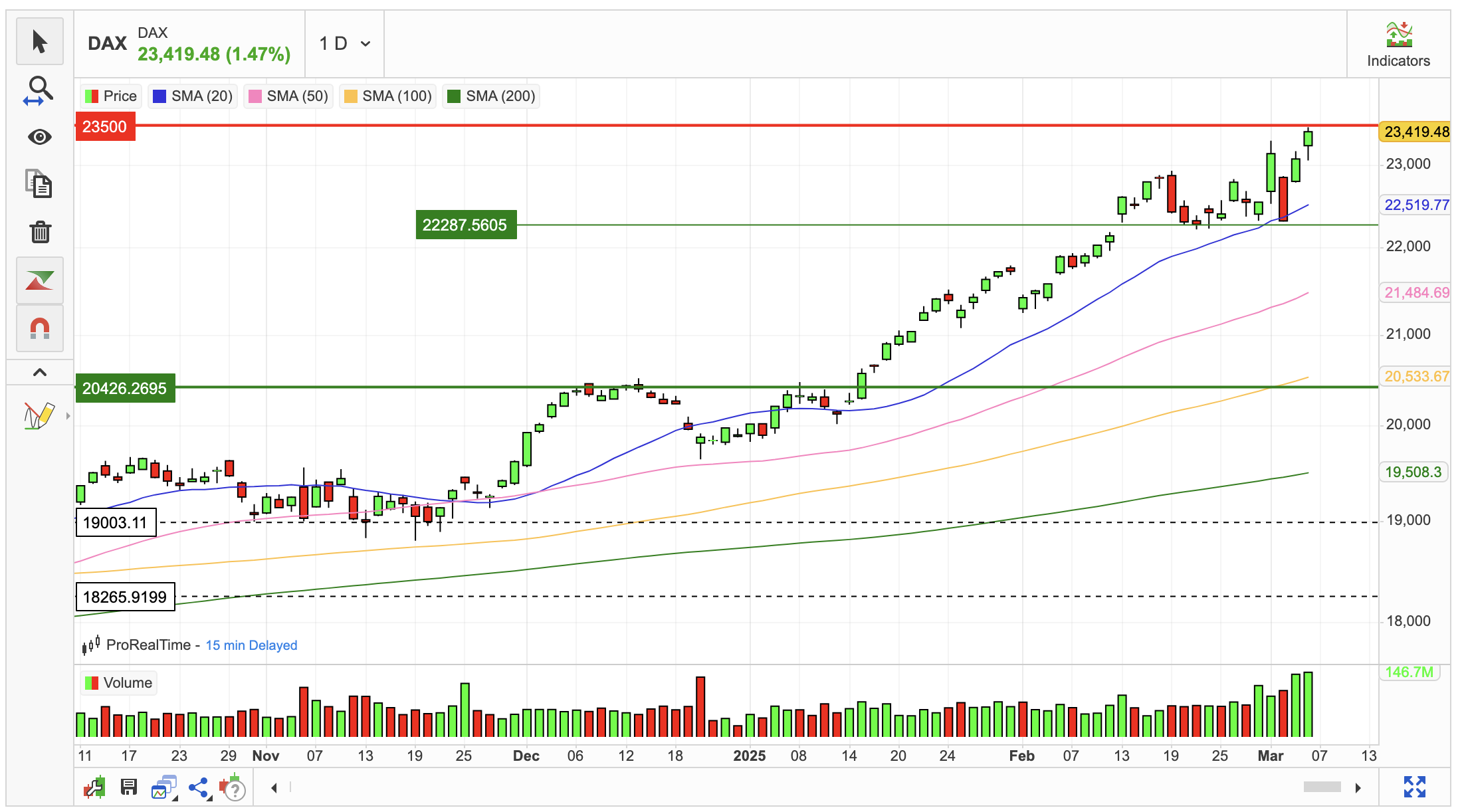Screen dimensions: 1462x812
Task: Click the 2025 date axis label
Action: pos(750,756)
